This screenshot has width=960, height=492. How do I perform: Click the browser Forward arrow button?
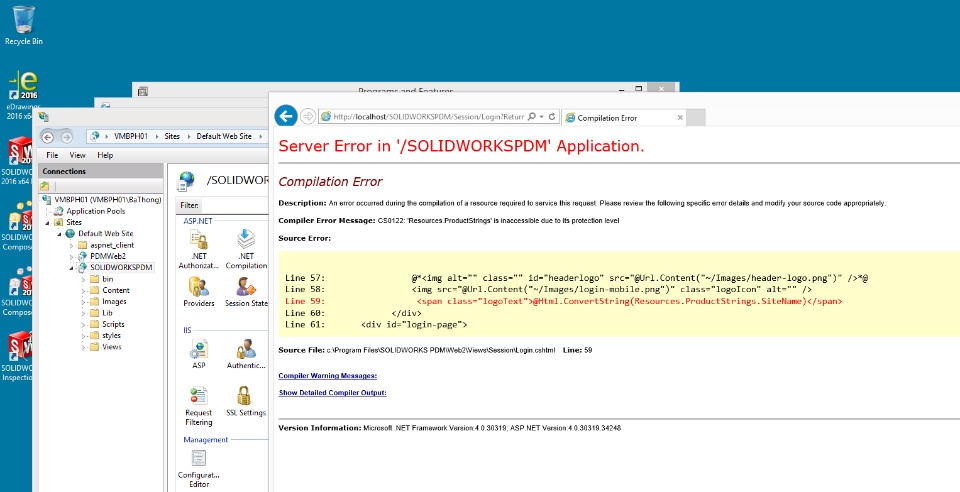pos(308,116)
